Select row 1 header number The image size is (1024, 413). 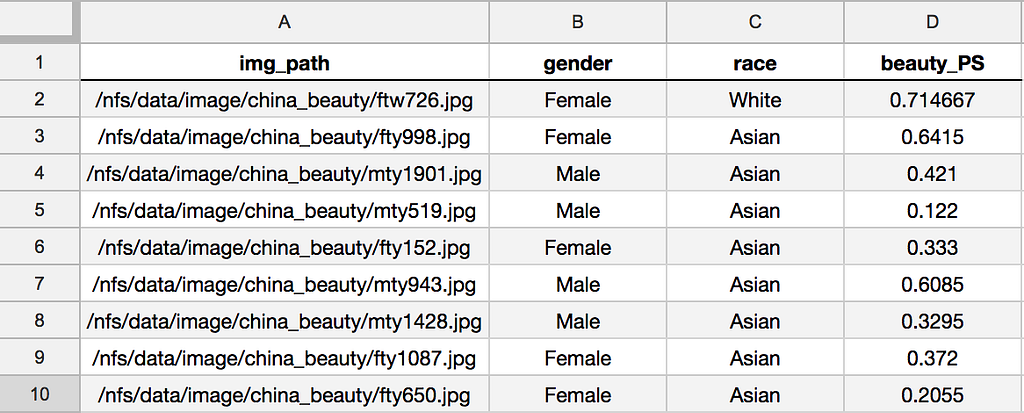tap(39, 64)
